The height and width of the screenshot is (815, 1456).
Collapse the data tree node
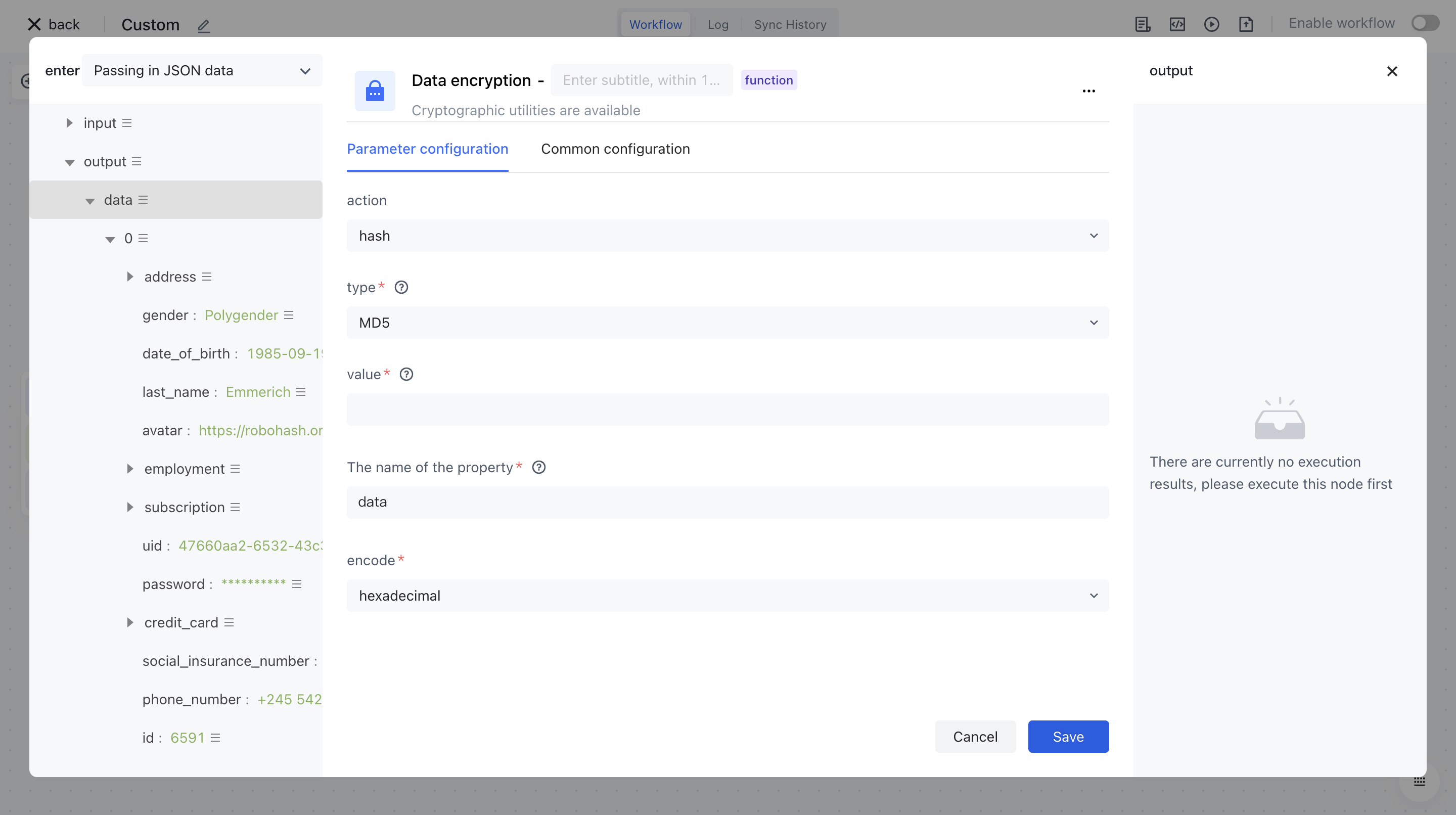click(x=90, y=201)
